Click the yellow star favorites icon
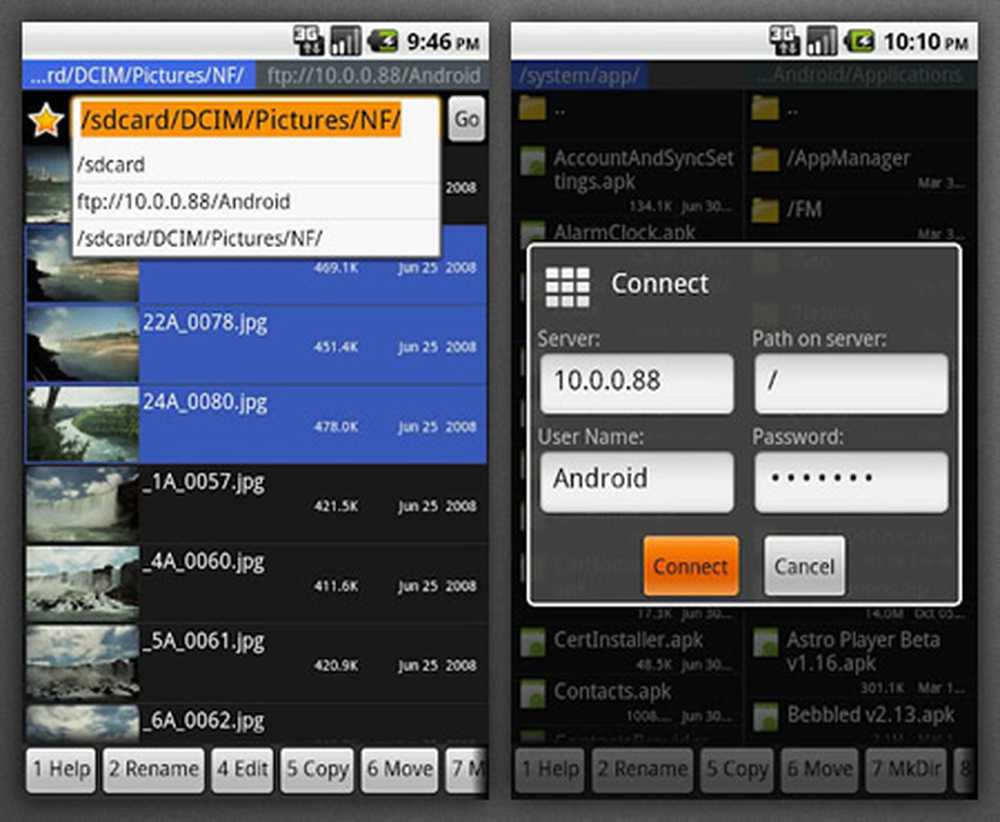The height and width of the screenshot is (822, 1000). tap(45, 121)
